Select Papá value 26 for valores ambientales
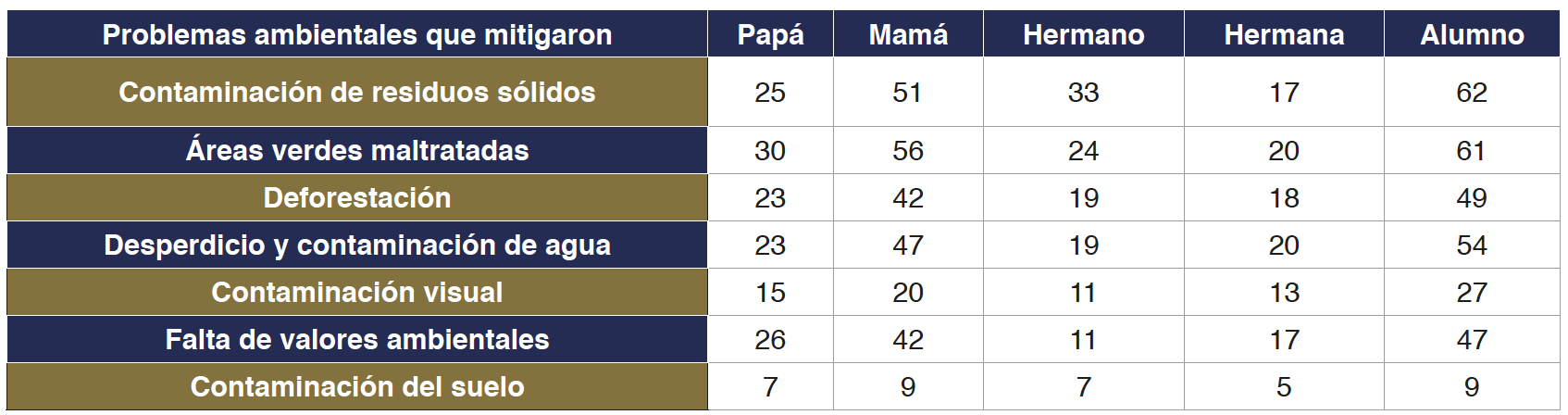The height and width of the screenshot is (415, 1568). tap(770, 340)
